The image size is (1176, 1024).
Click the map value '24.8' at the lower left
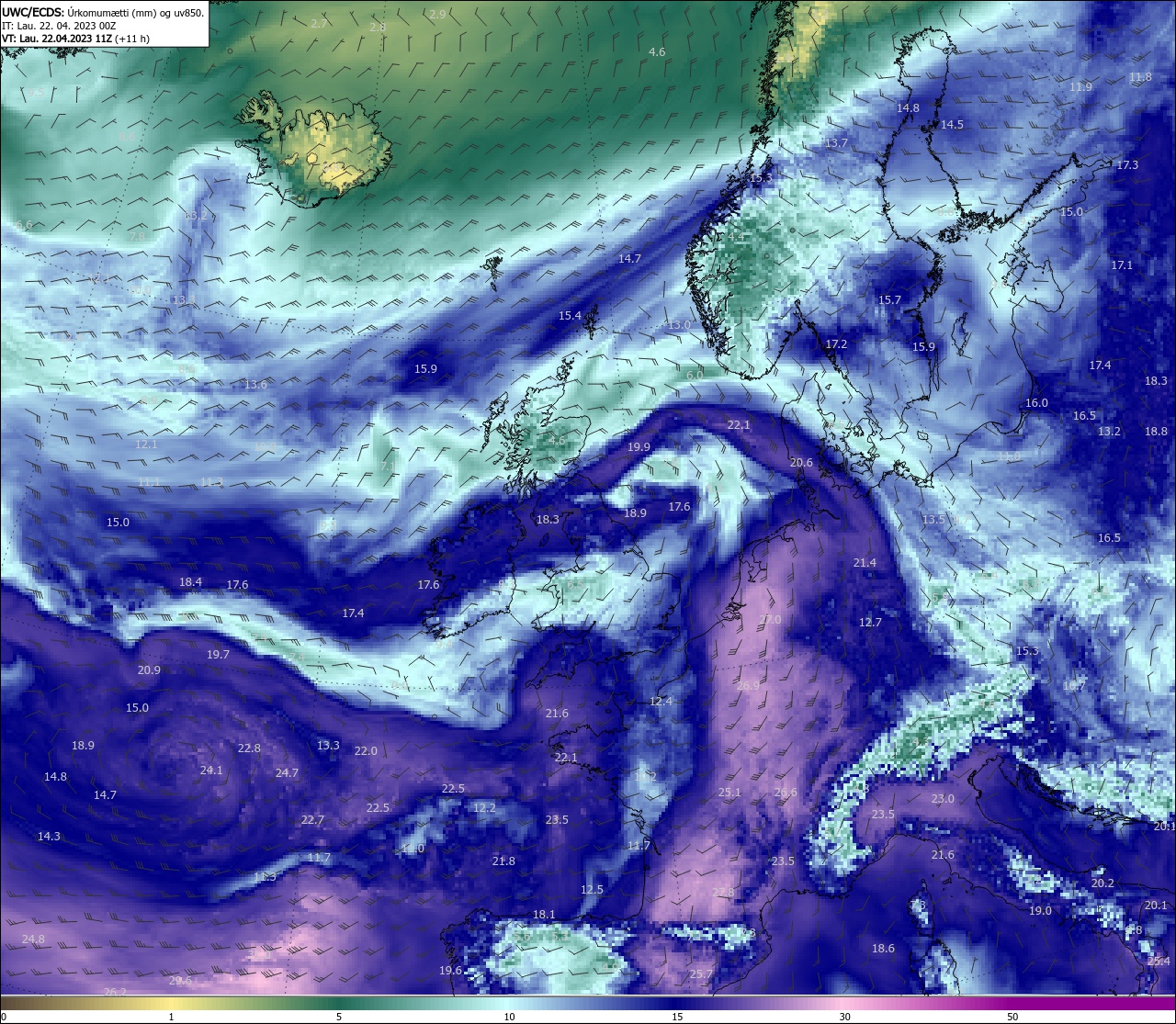33,939
